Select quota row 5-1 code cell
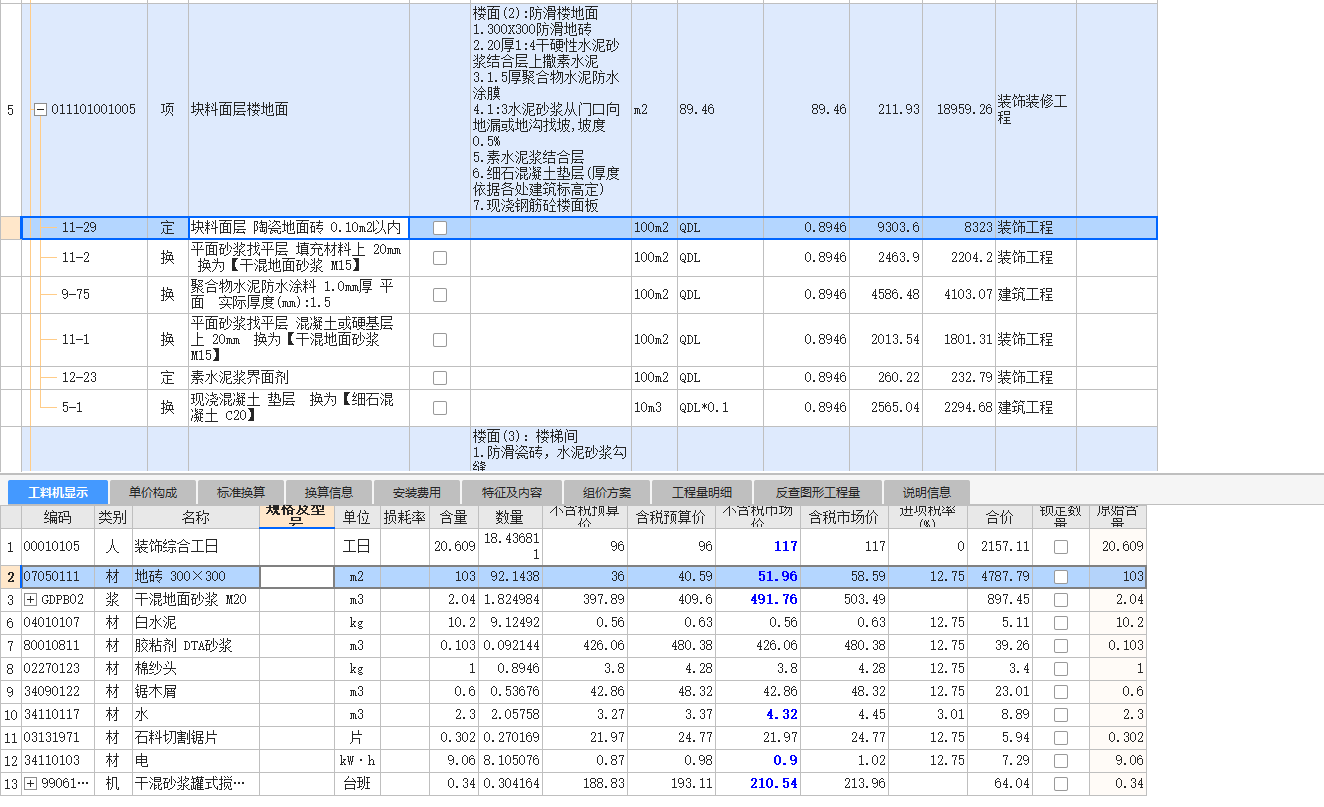 tap(83, 408)
